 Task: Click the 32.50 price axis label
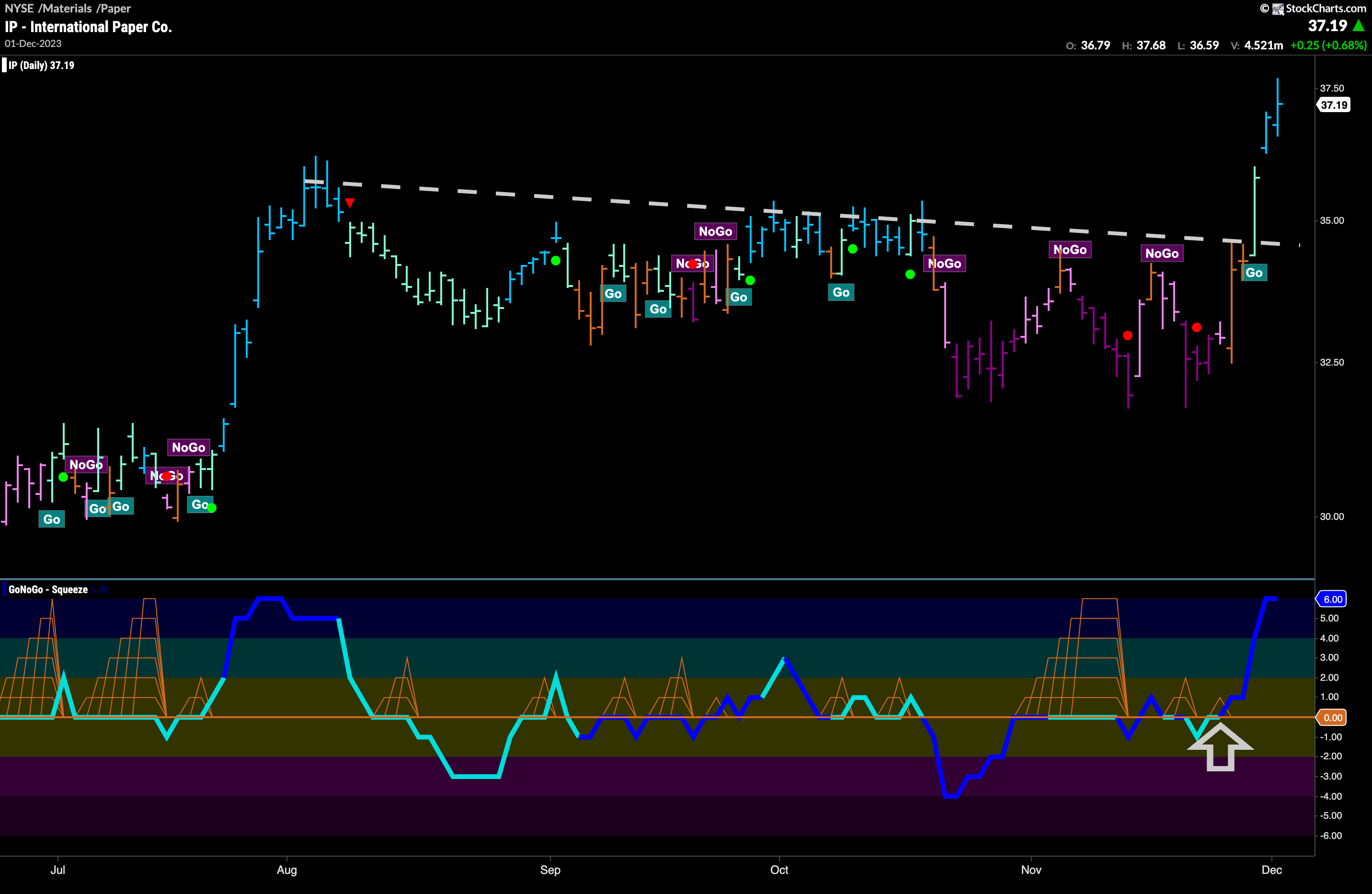[1332, 363]
